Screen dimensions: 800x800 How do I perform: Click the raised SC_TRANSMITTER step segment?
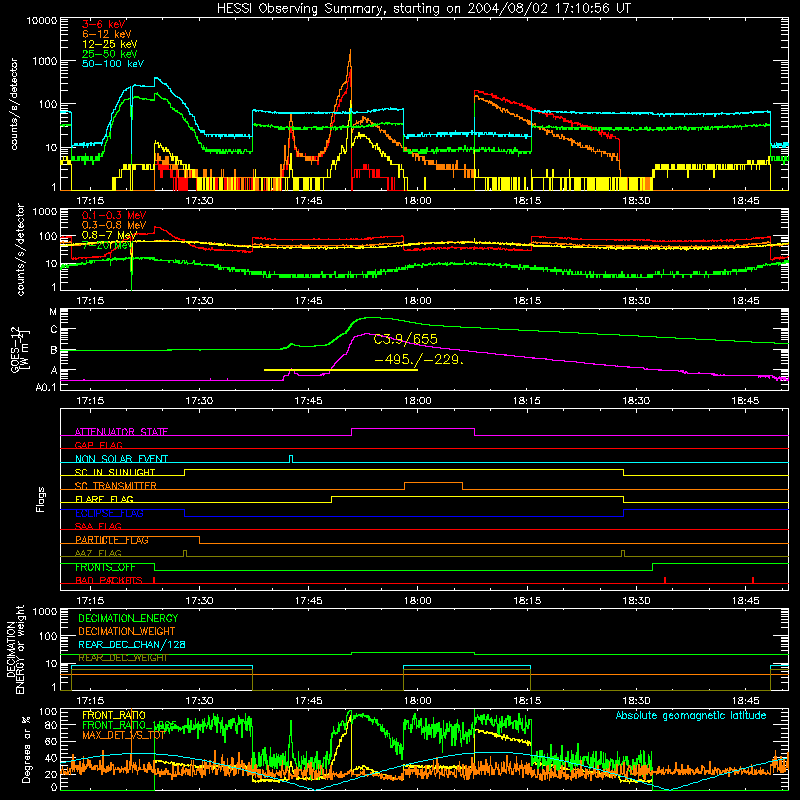(433, 483)
